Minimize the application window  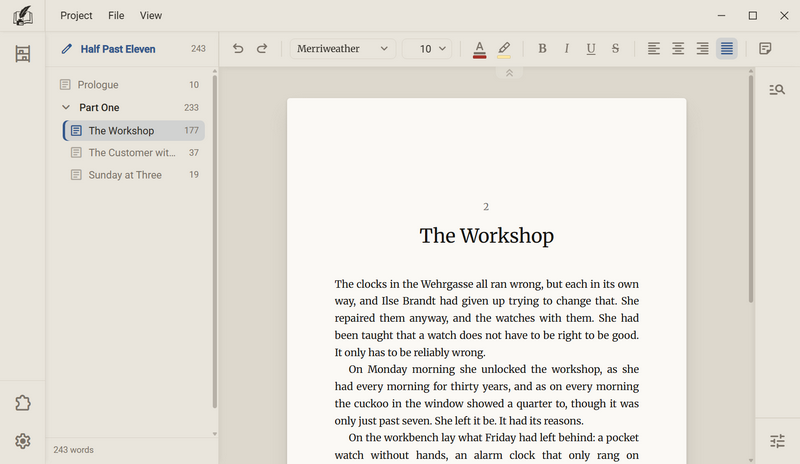[721, 16]
